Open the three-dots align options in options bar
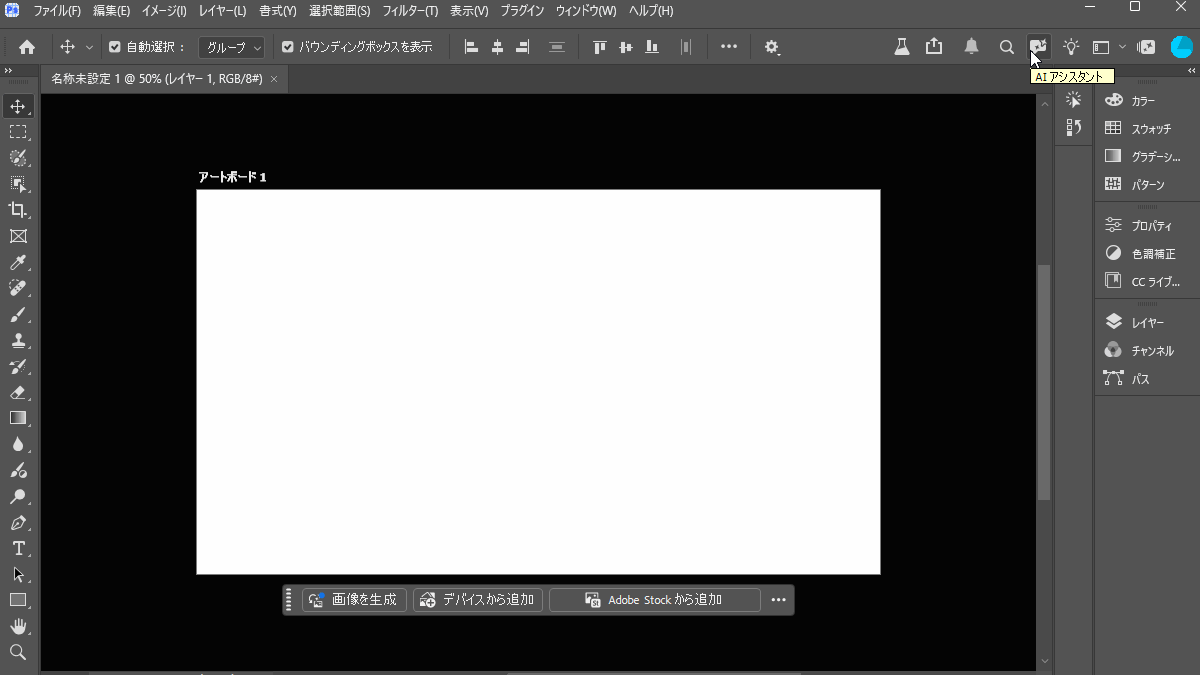 pos(729,46)
